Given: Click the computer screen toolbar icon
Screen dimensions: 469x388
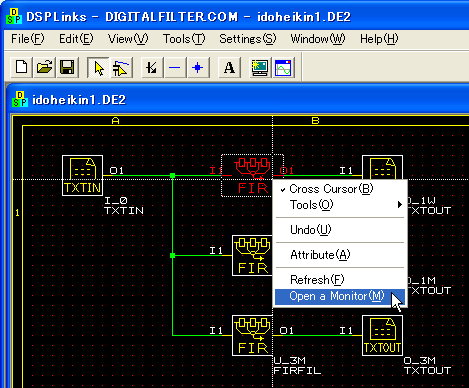Looking at the screenshot, I should tap(260, 67).
